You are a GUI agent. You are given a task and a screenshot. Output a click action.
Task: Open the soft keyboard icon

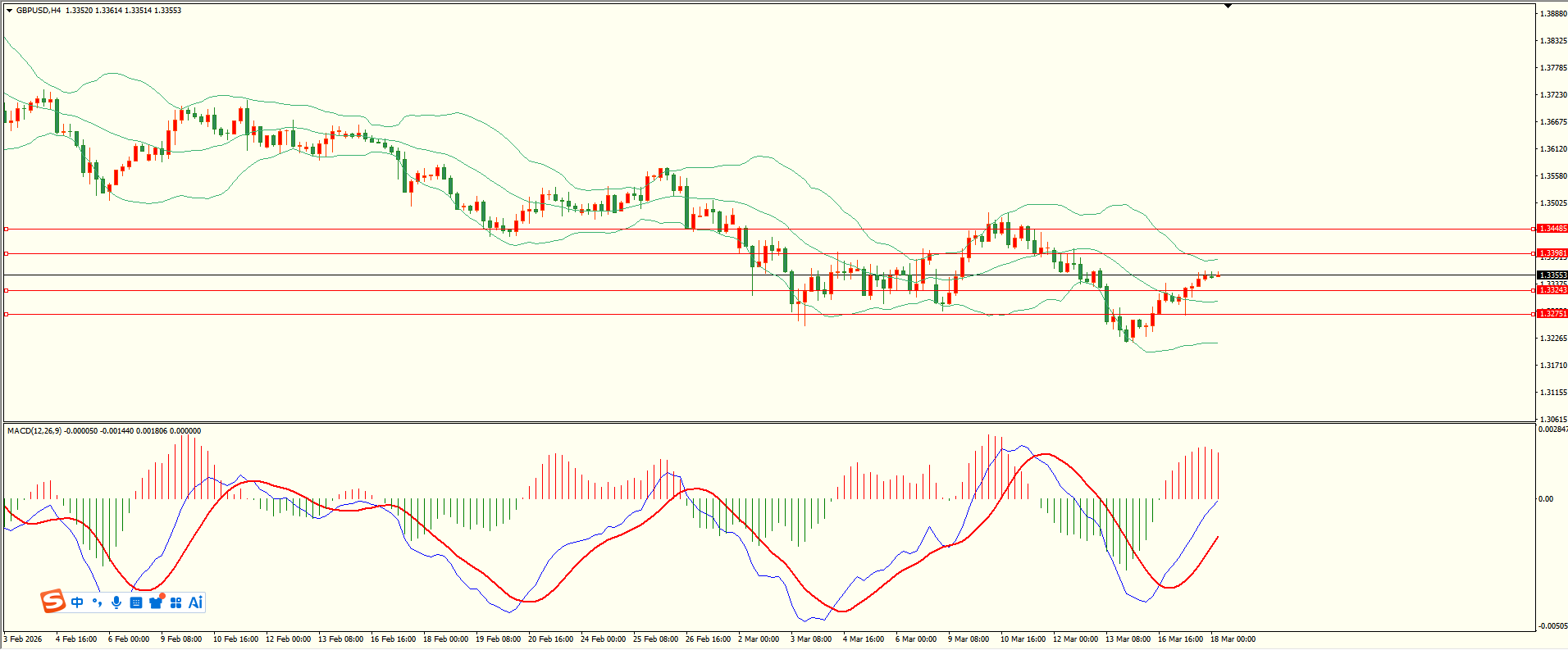136,602
